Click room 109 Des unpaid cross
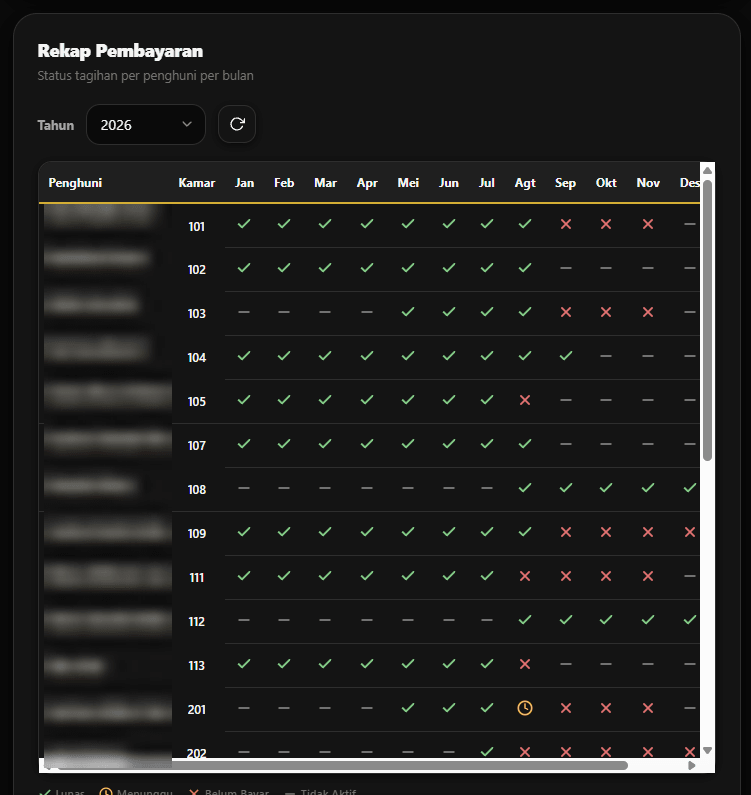Image resolution: width=751 pixels, height=795 pixels. tap(690, 532)
